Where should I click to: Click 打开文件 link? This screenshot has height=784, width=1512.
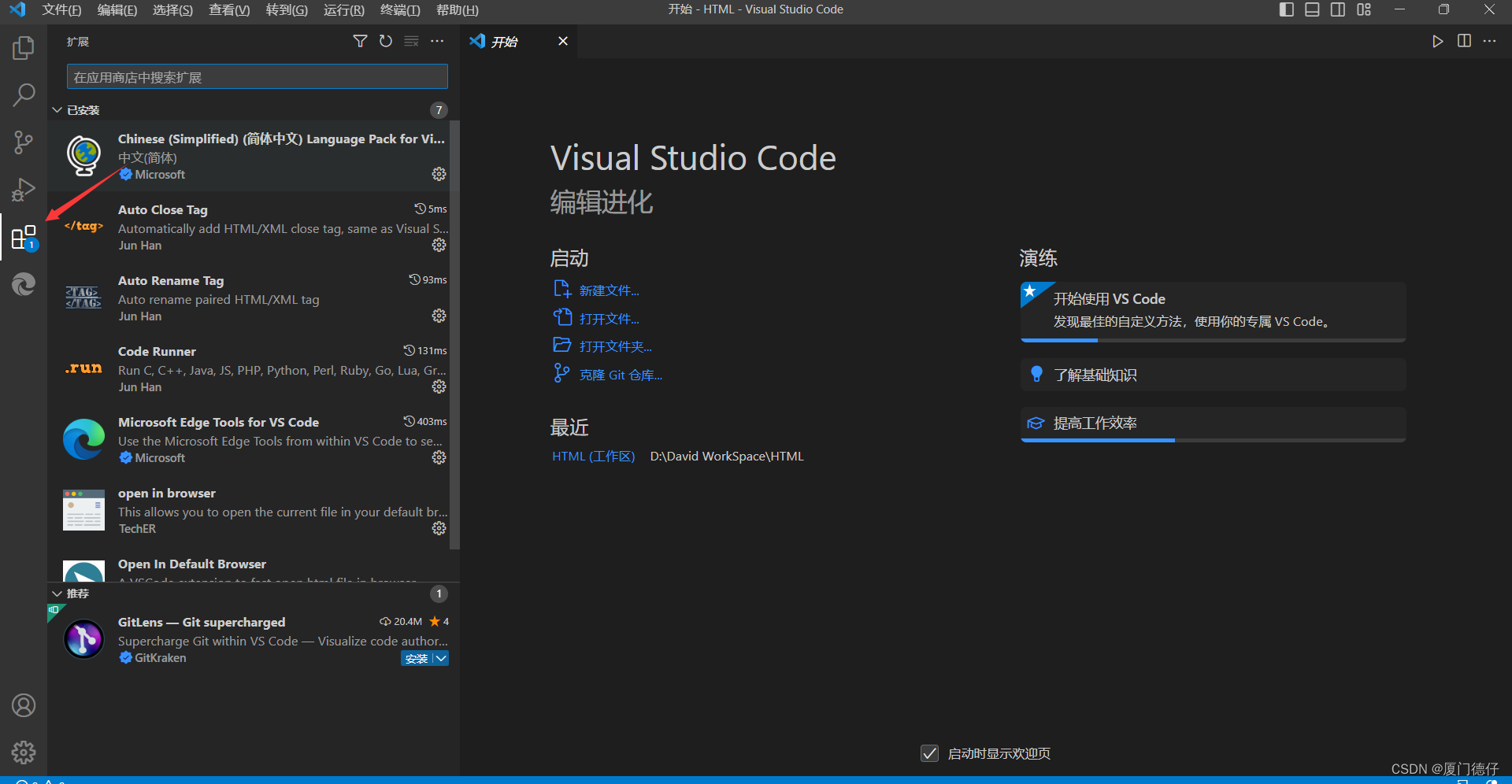pyautogui.click(x=609, y=319)
